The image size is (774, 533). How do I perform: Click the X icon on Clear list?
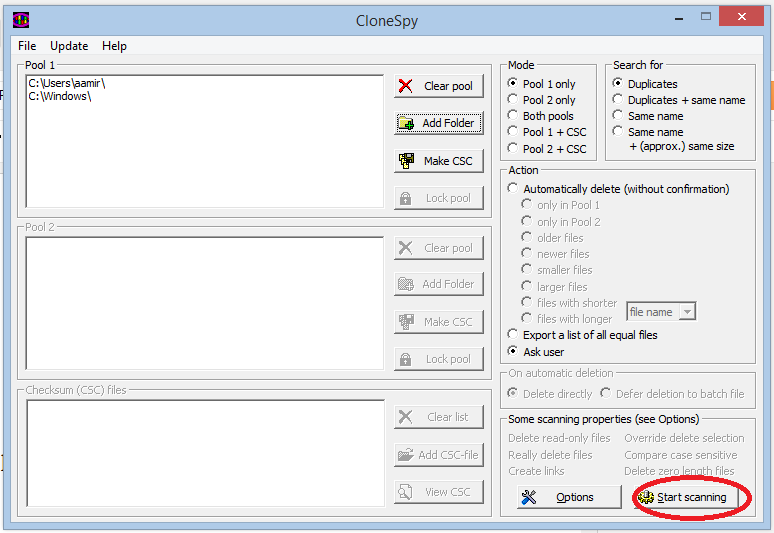[406, 417]
